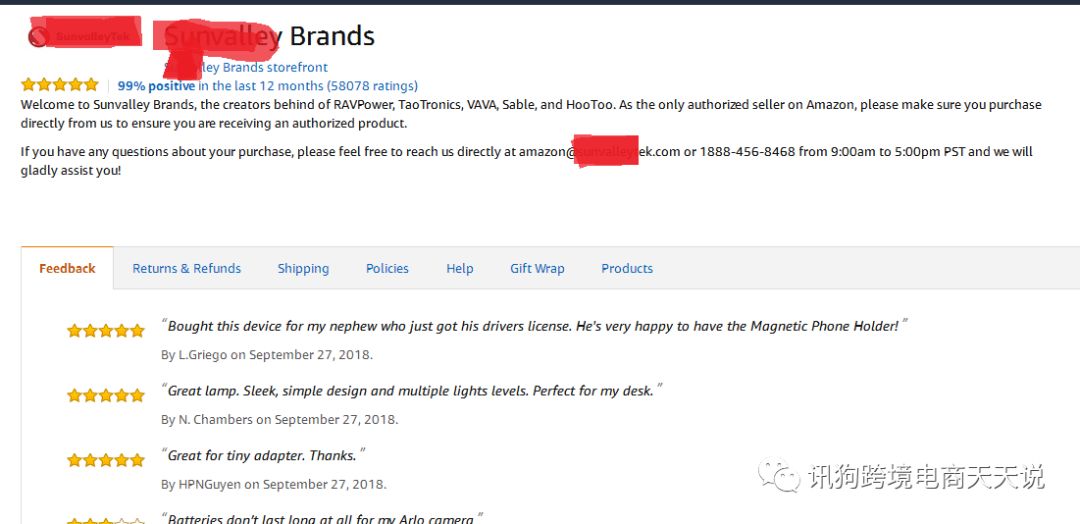Click the Sunvalley Brands page heading

pyautogui.click(x=268, y=37)
